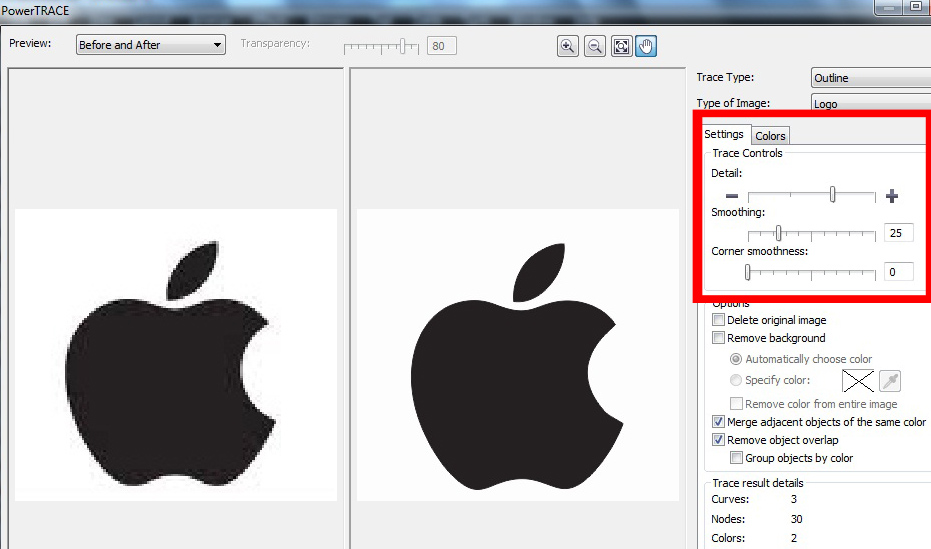This screenshot has width=931, height=549.
Task: Adjust the Detail slider
Action: point(832,195)
